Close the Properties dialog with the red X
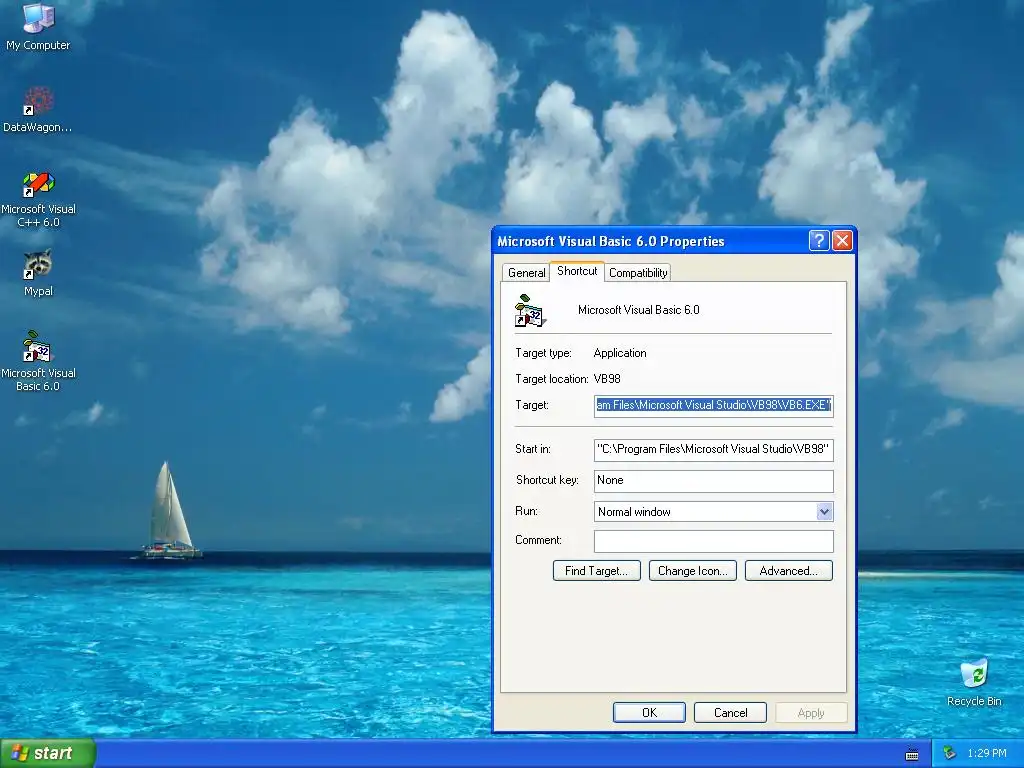1024x768 pixels. point(842,241)
